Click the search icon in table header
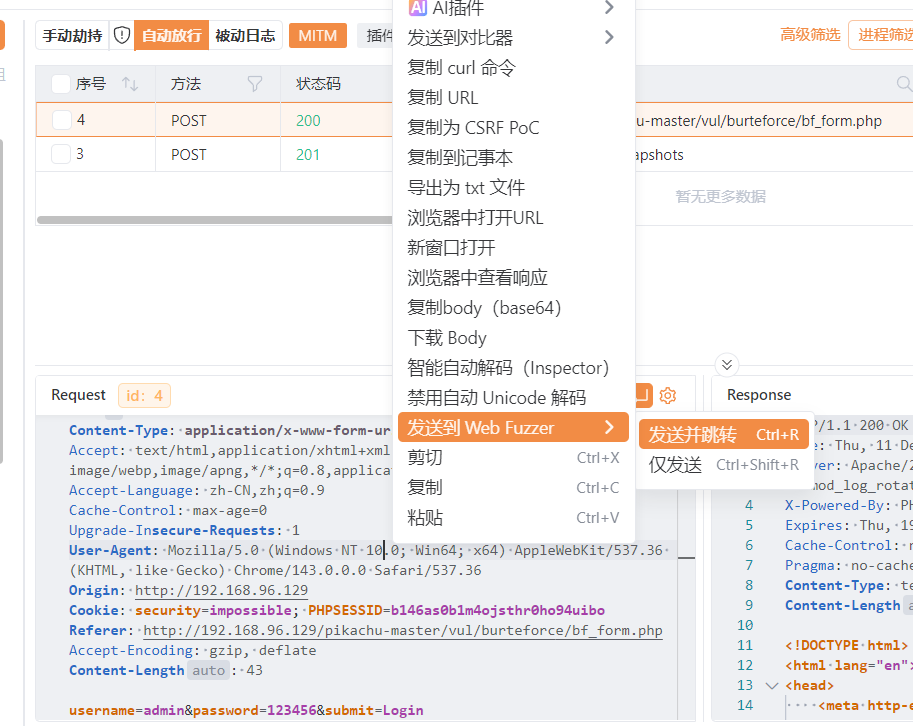The width and height of the screenshot is (913, 726). tap(904, 84)
